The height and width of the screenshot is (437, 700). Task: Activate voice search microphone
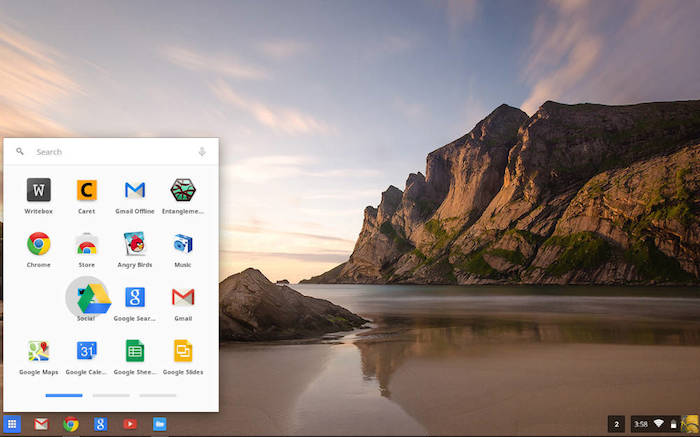pyautogui.click(x=202, y=152)
